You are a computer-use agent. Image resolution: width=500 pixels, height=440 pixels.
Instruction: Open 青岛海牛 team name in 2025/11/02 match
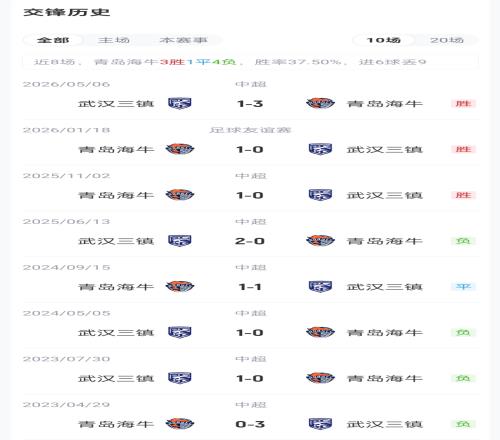116,195
